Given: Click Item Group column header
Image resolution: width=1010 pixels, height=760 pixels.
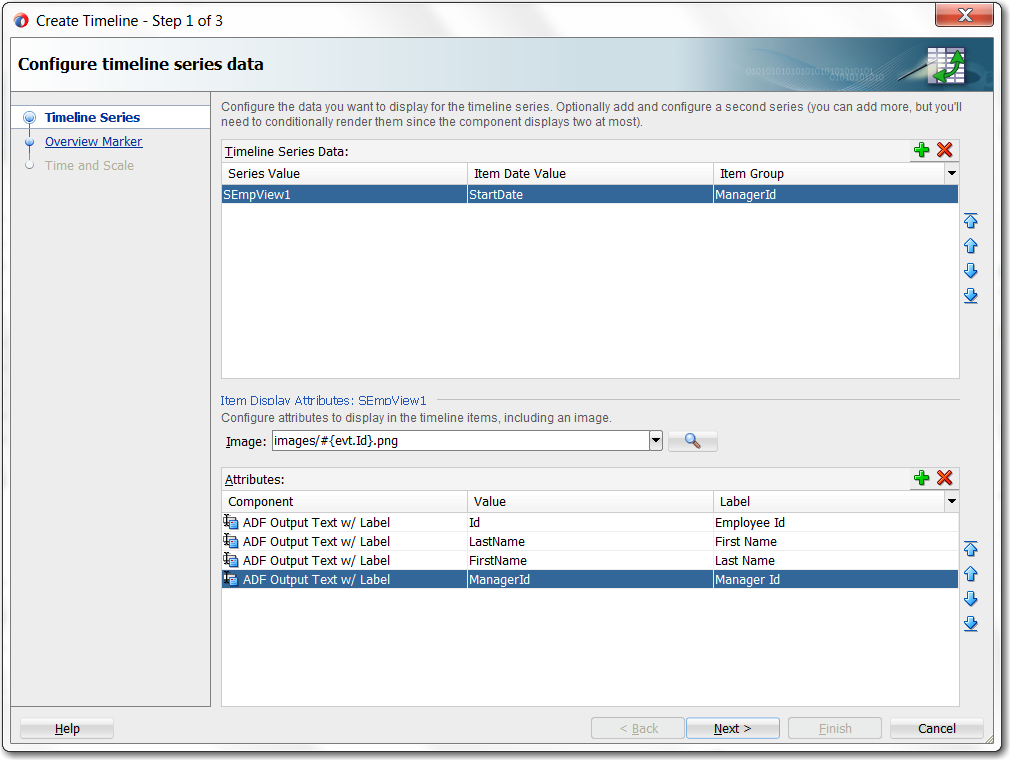Looking at the screenshot, I should point(829,173).
